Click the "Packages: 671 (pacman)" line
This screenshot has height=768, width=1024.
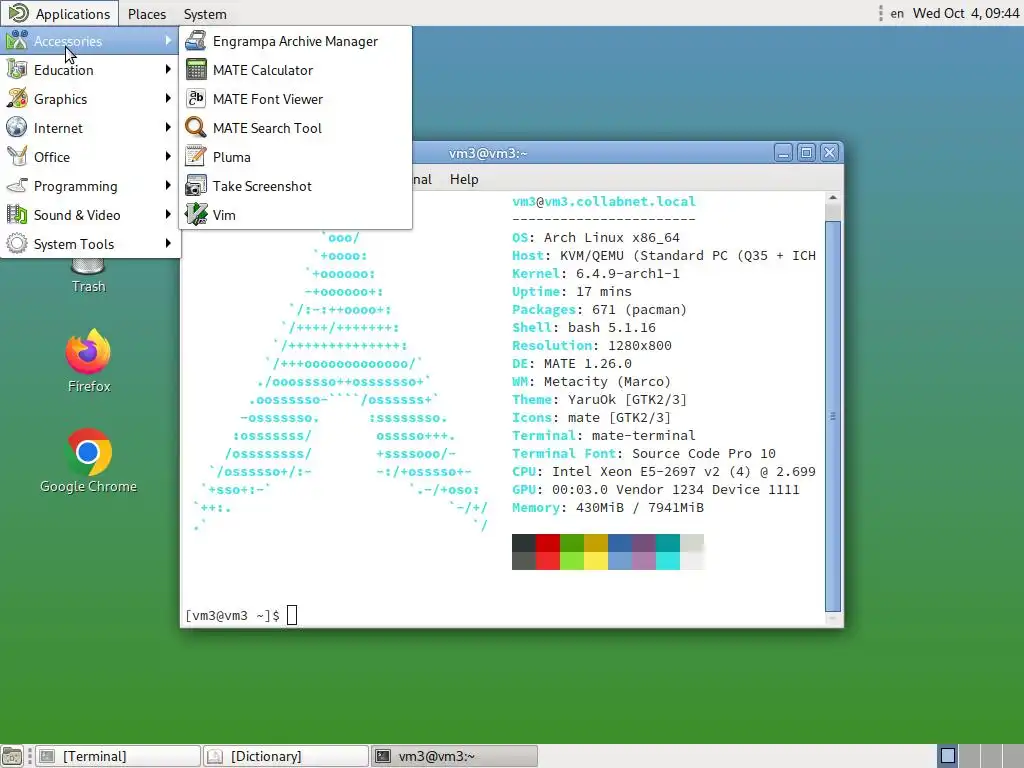(600, 310)
